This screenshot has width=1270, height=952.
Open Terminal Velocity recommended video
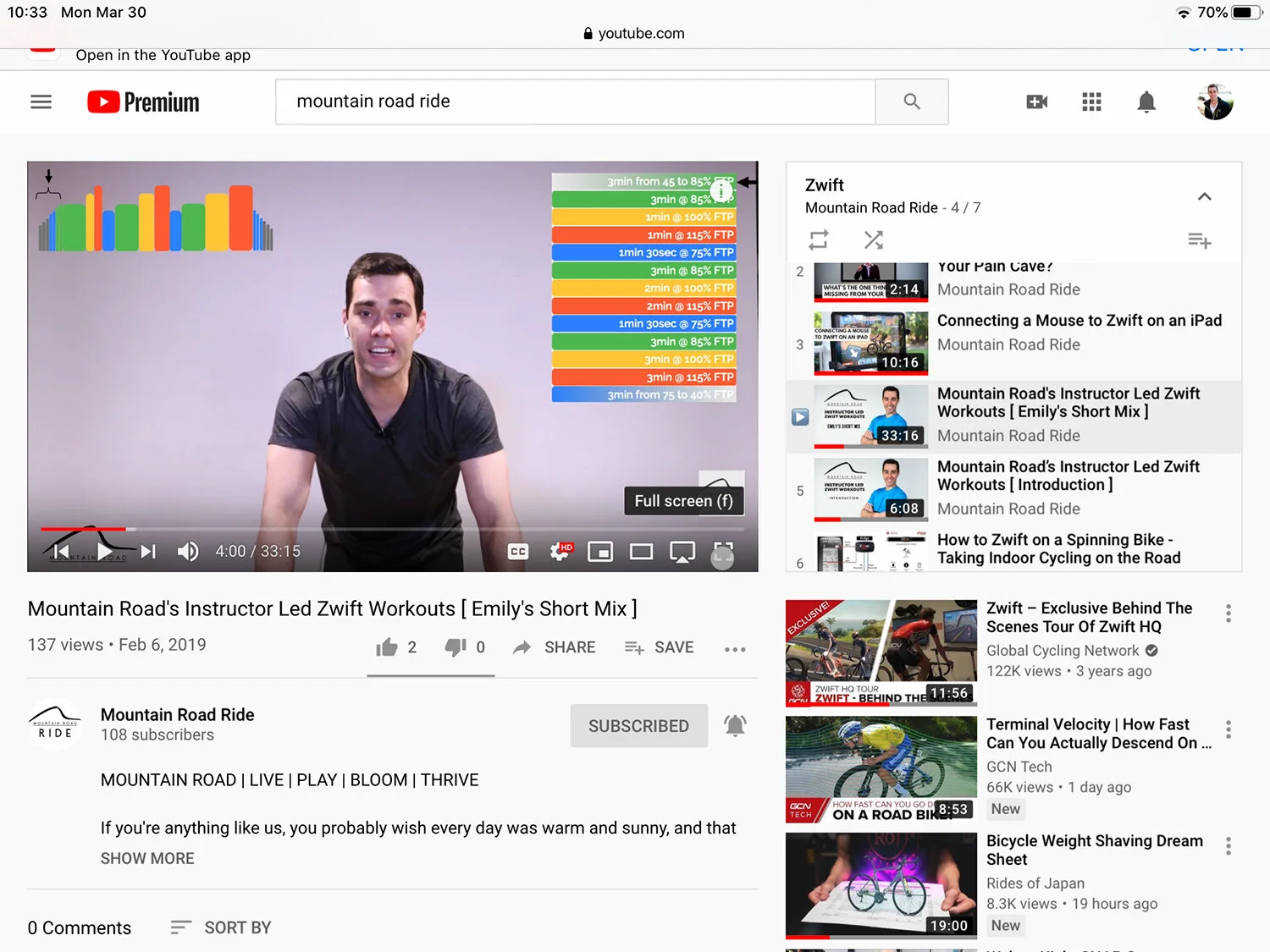click(1098, 734)
